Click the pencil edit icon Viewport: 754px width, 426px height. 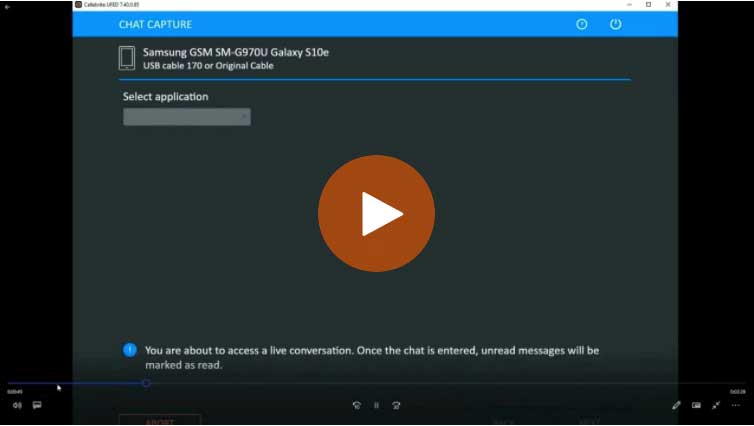pos(676,405)
